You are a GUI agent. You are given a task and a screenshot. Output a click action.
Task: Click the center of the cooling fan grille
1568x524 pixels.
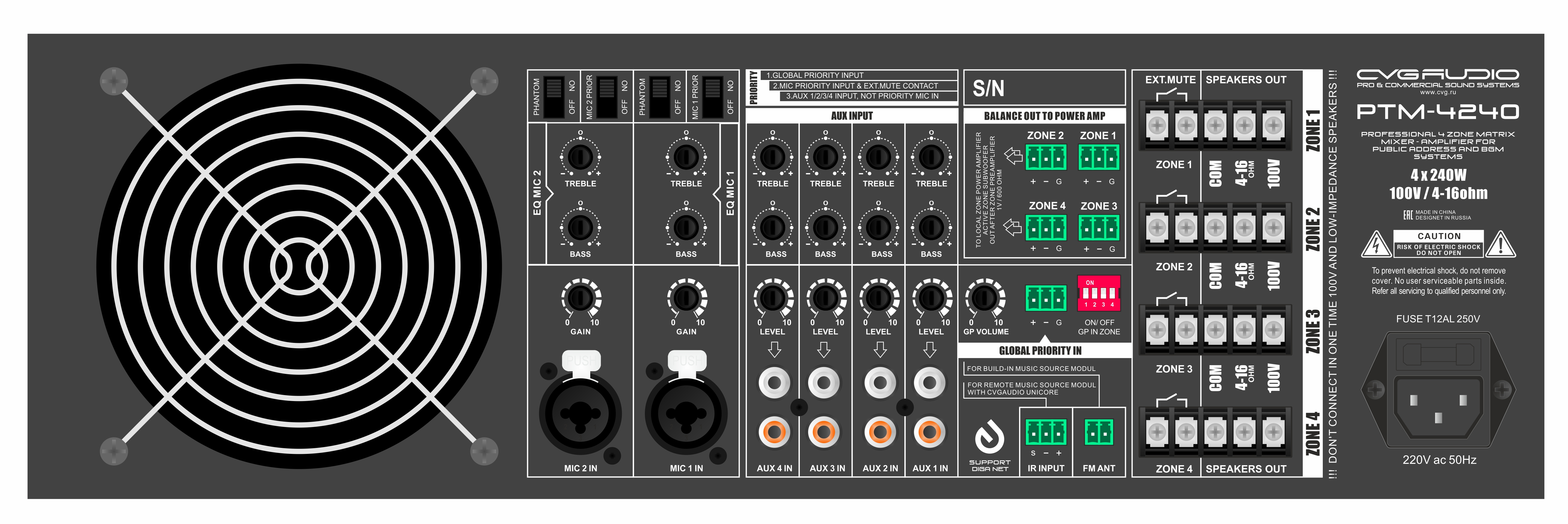[x=299, y=266]
